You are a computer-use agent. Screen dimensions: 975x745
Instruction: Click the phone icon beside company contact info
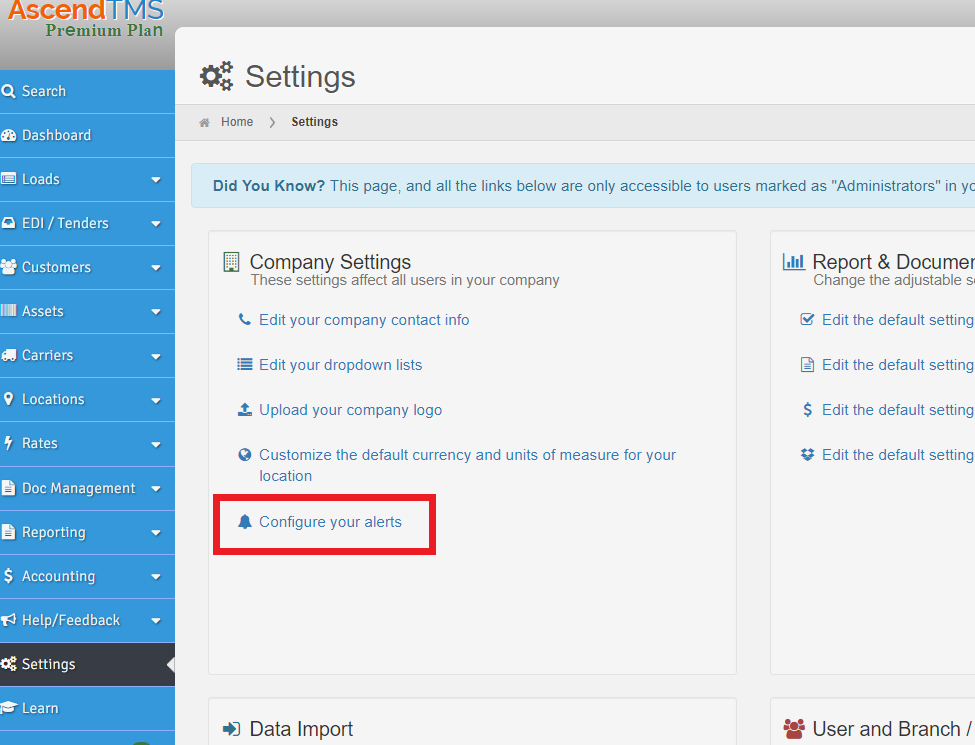coord(245,320)
